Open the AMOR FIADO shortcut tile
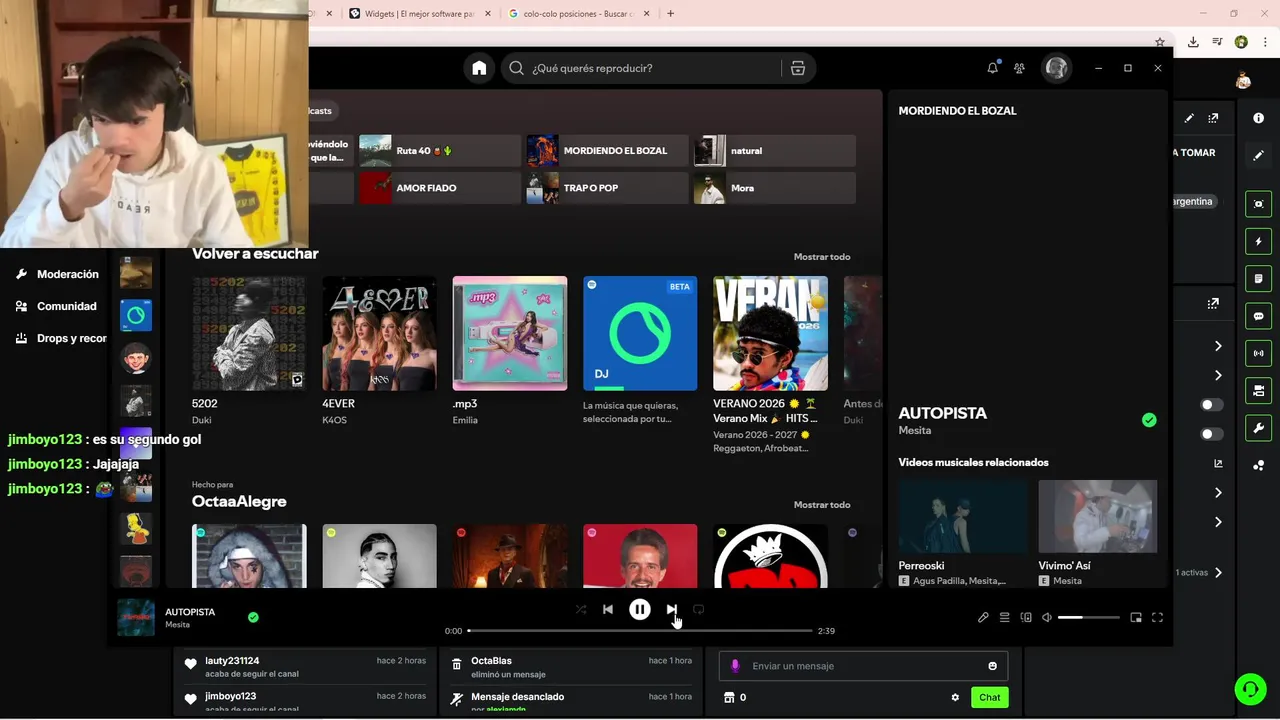 pyautogui.click(x=439, y=188)
